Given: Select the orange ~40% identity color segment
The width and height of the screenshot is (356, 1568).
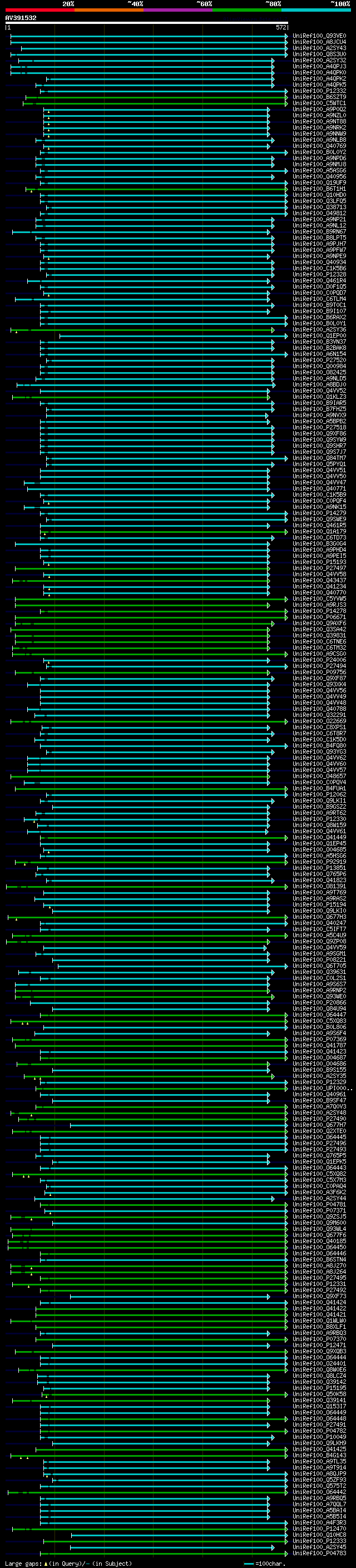Looking at the screenshot, I should (109, 10).
